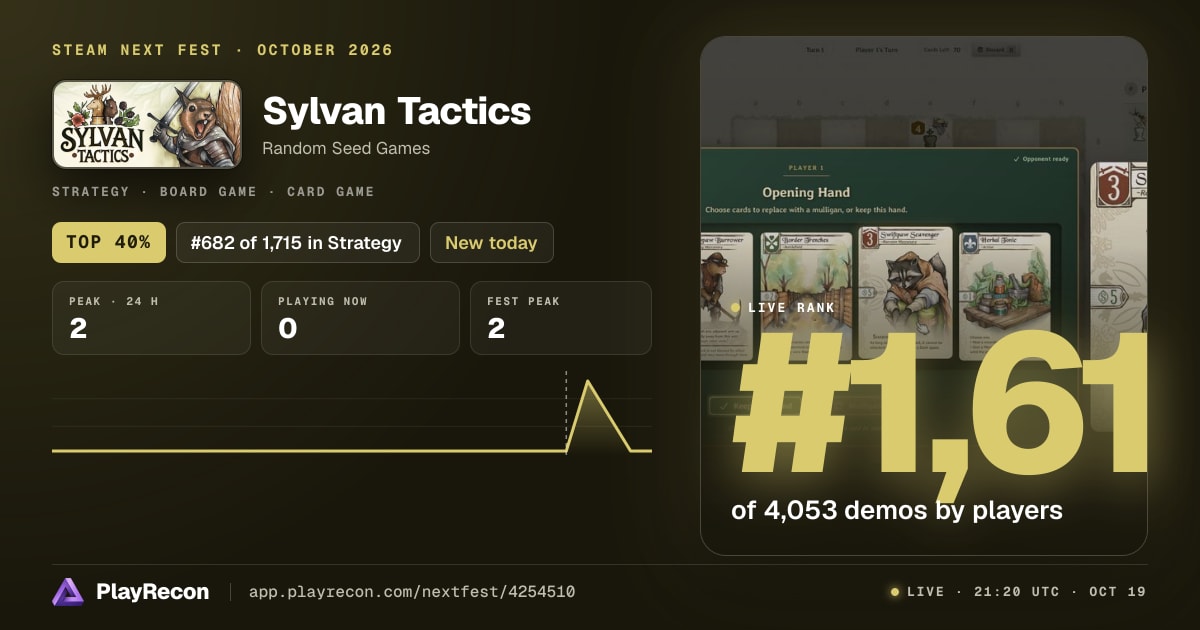The width and height of the screenshot is (1200, 630).
Task: Click the yellow dot beside 'LIVE RANK'
Action: [736, 307]
